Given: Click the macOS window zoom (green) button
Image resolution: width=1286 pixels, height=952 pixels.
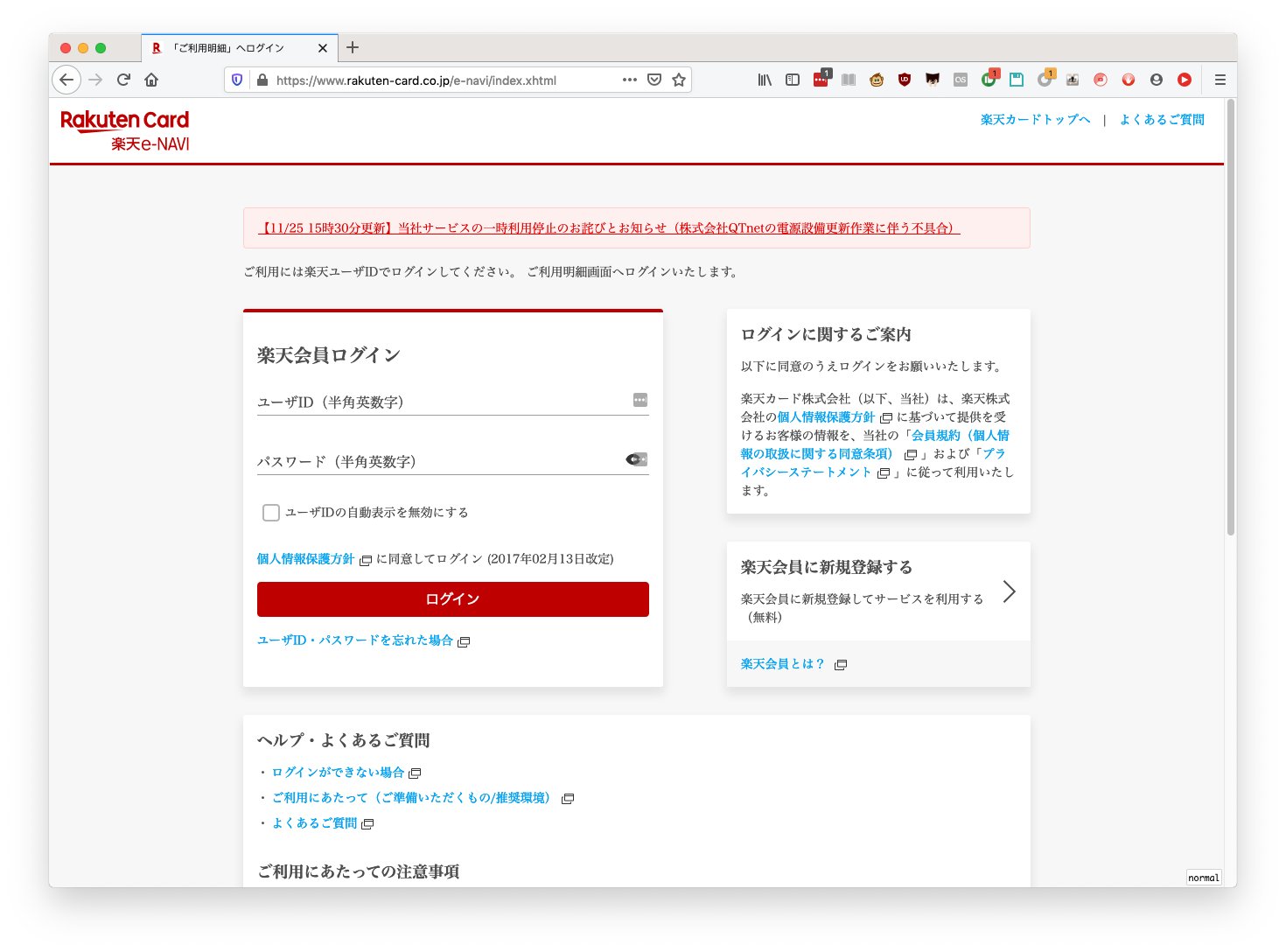Looking at the screenshot, I should (101, 48).
